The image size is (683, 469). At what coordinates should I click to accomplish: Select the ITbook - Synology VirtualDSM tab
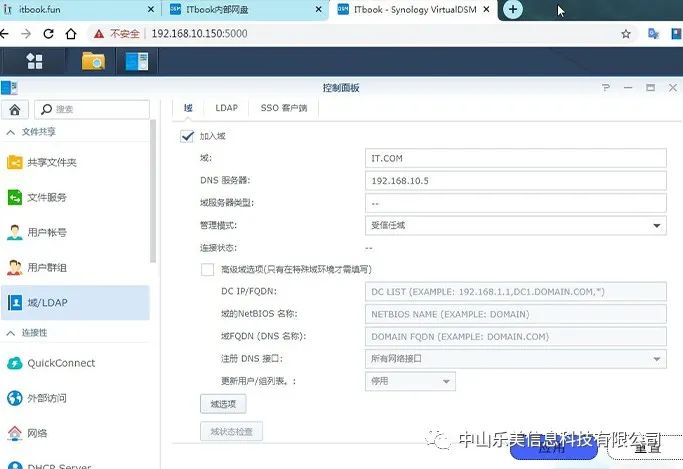[x=414, y=10]
